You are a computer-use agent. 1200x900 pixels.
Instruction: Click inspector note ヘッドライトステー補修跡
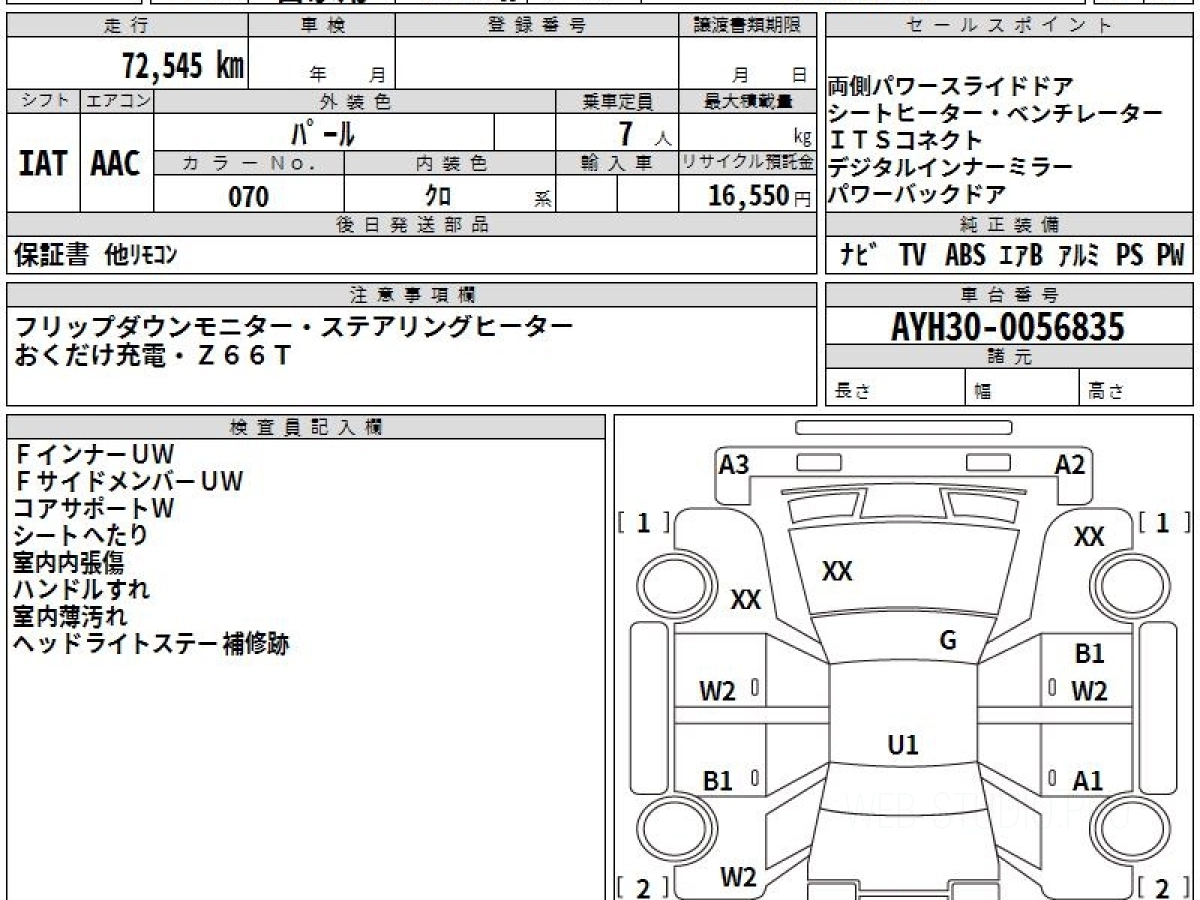151,643
